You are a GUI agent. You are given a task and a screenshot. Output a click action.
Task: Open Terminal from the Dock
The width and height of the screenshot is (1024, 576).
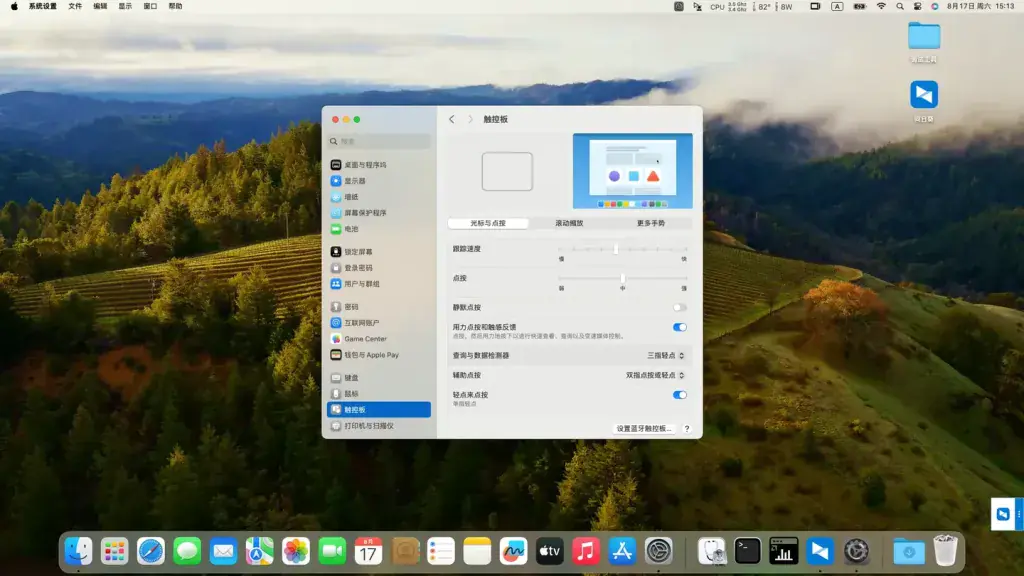point(747,552)
